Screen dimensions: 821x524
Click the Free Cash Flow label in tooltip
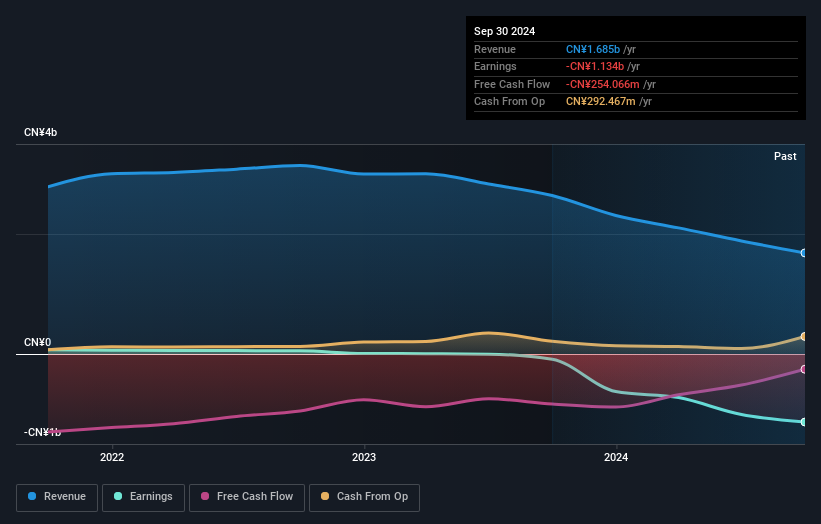[512, 84]
